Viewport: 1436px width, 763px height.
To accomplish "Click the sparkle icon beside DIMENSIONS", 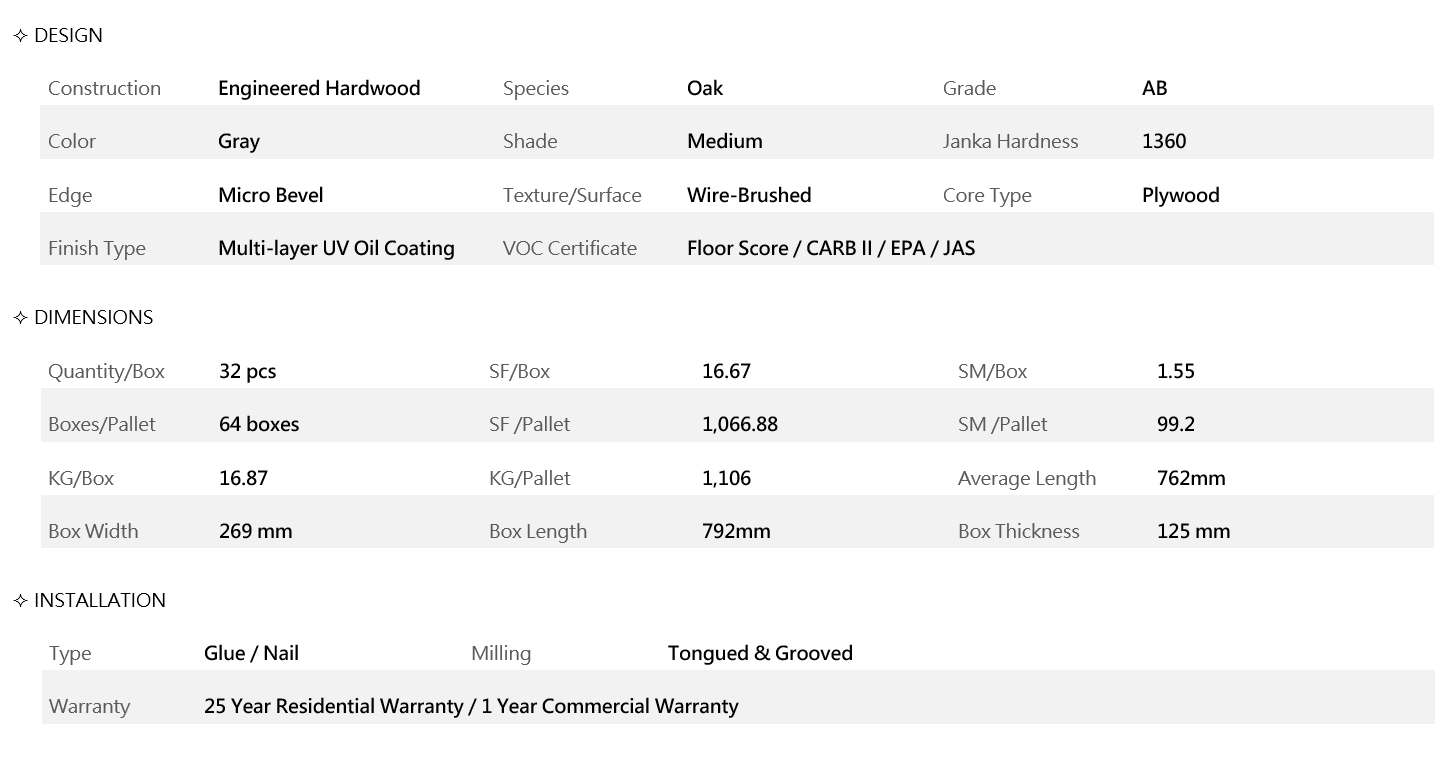I will pos(21,318).
